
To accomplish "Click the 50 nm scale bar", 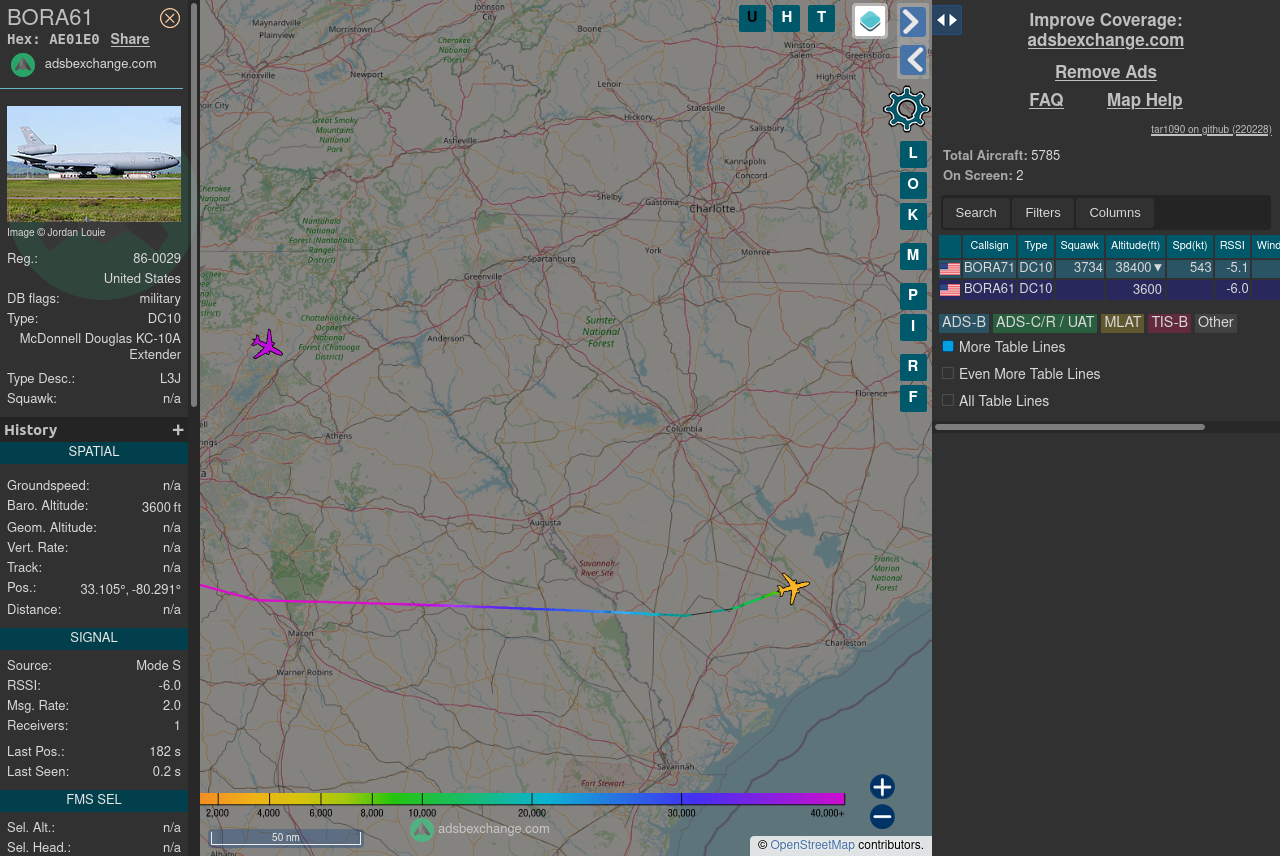I will [x=286, y=838].
